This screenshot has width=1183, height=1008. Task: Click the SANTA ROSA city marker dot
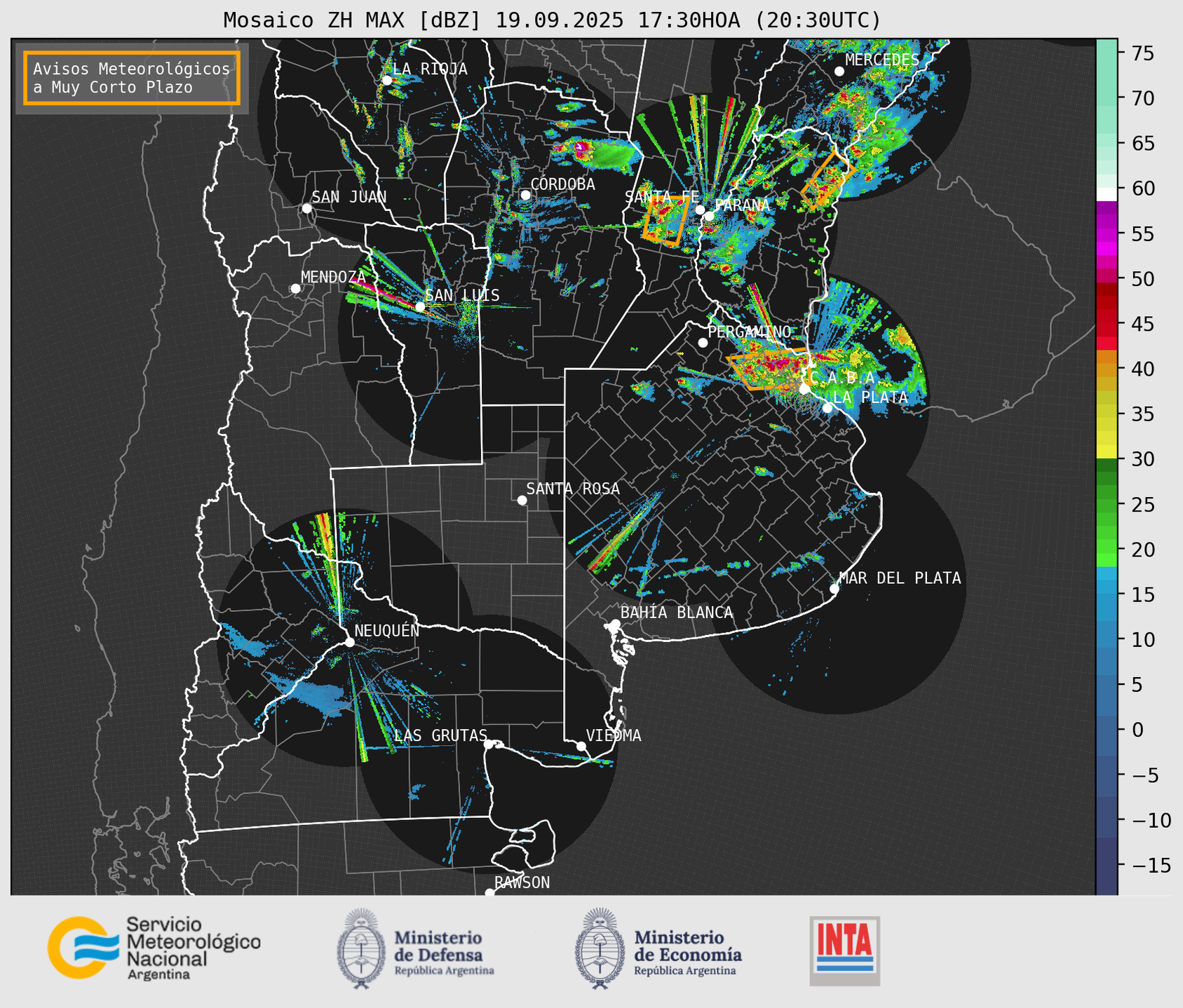tap(522, 500)
